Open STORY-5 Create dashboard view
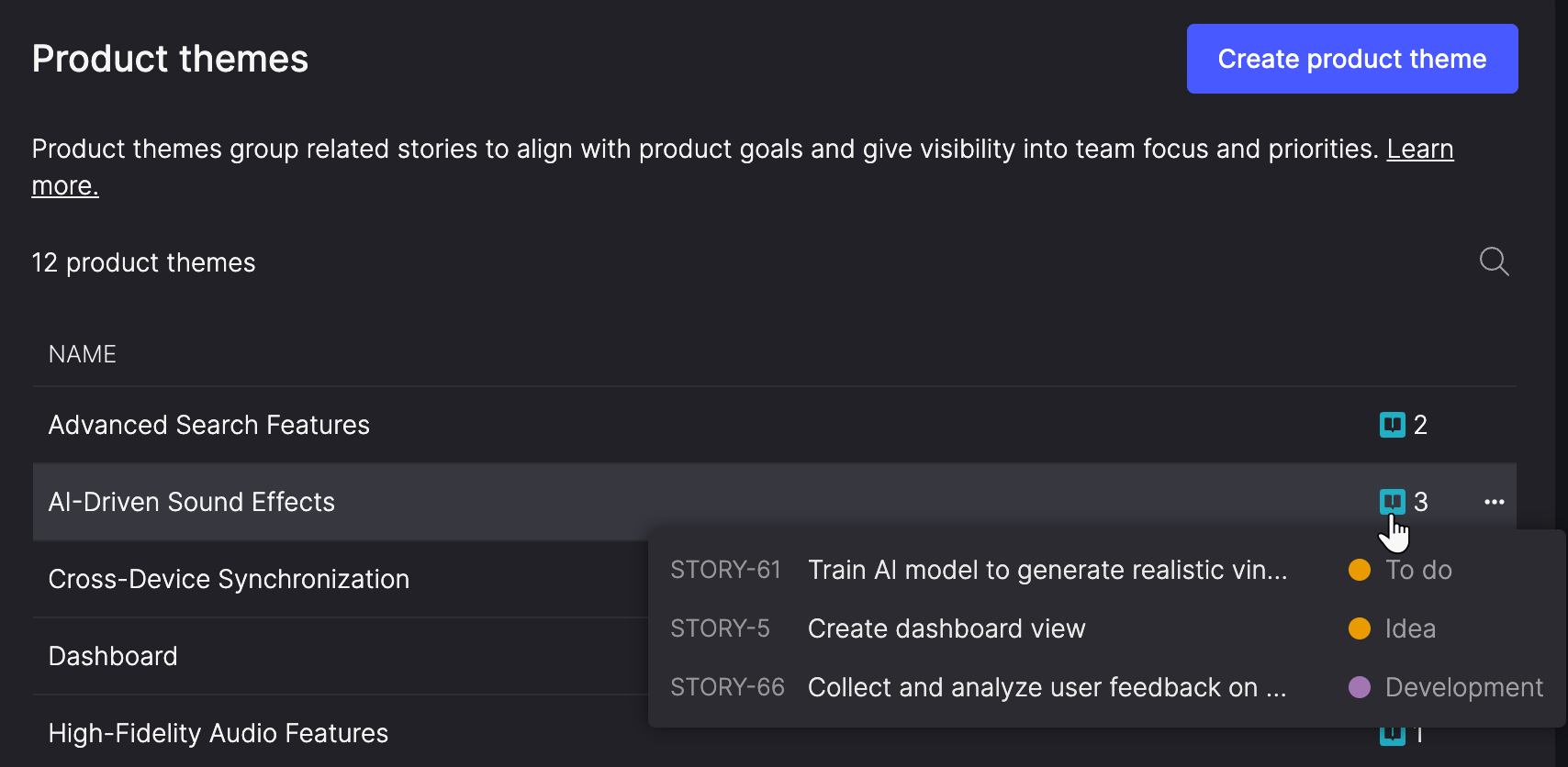This screenshot has width=1568, height=767. click(946, 628)
